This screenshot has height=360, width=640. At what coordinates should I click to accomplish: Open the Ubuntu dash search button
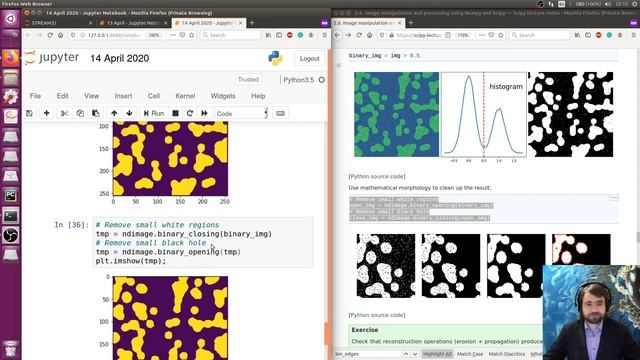click(x=11, y=18)
